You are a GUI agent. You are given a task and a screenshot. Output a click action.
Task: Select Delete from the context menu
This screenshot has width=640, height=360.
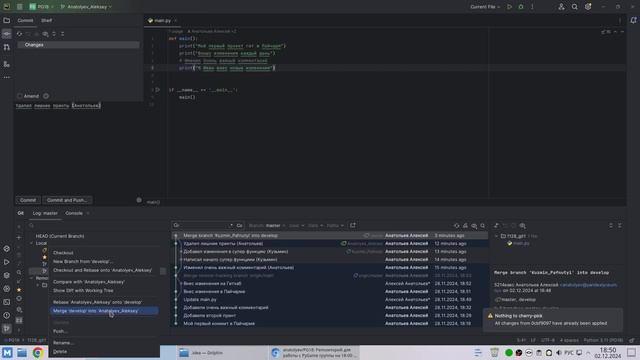[x=60, y=351]
